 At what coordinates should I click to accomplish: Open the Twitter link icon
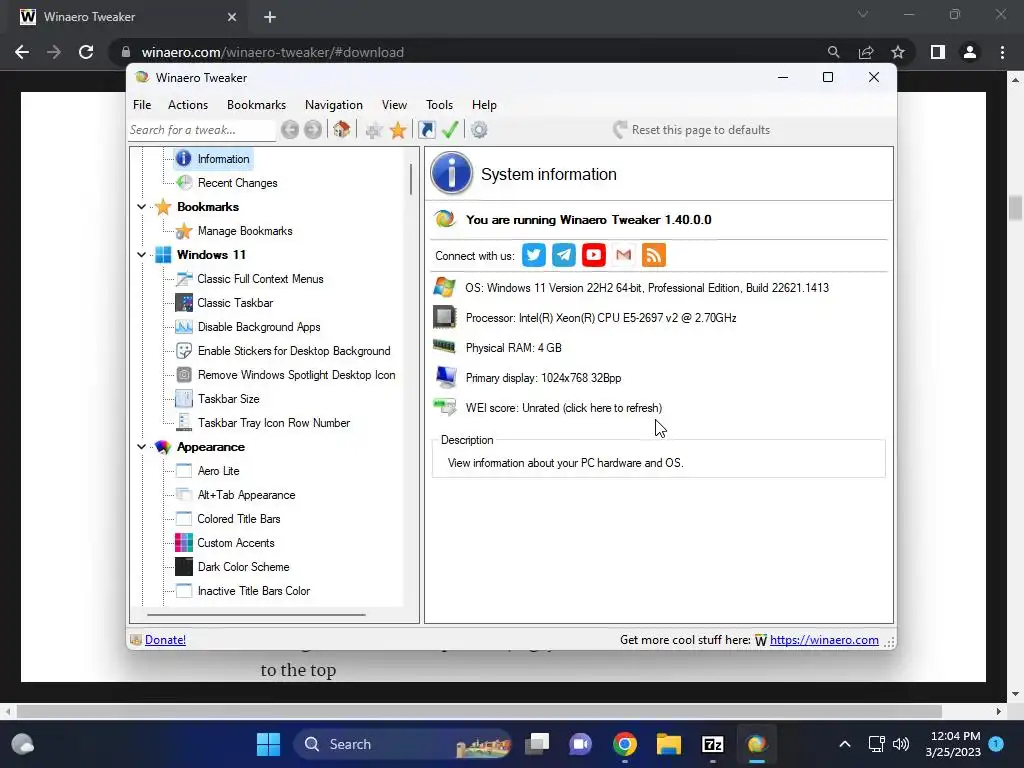click(534, 255)
